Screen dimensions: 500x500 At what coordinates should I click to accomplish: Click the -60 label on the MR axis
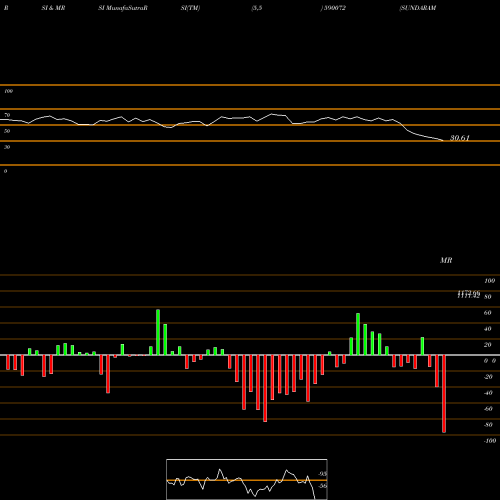coord(488,409)
